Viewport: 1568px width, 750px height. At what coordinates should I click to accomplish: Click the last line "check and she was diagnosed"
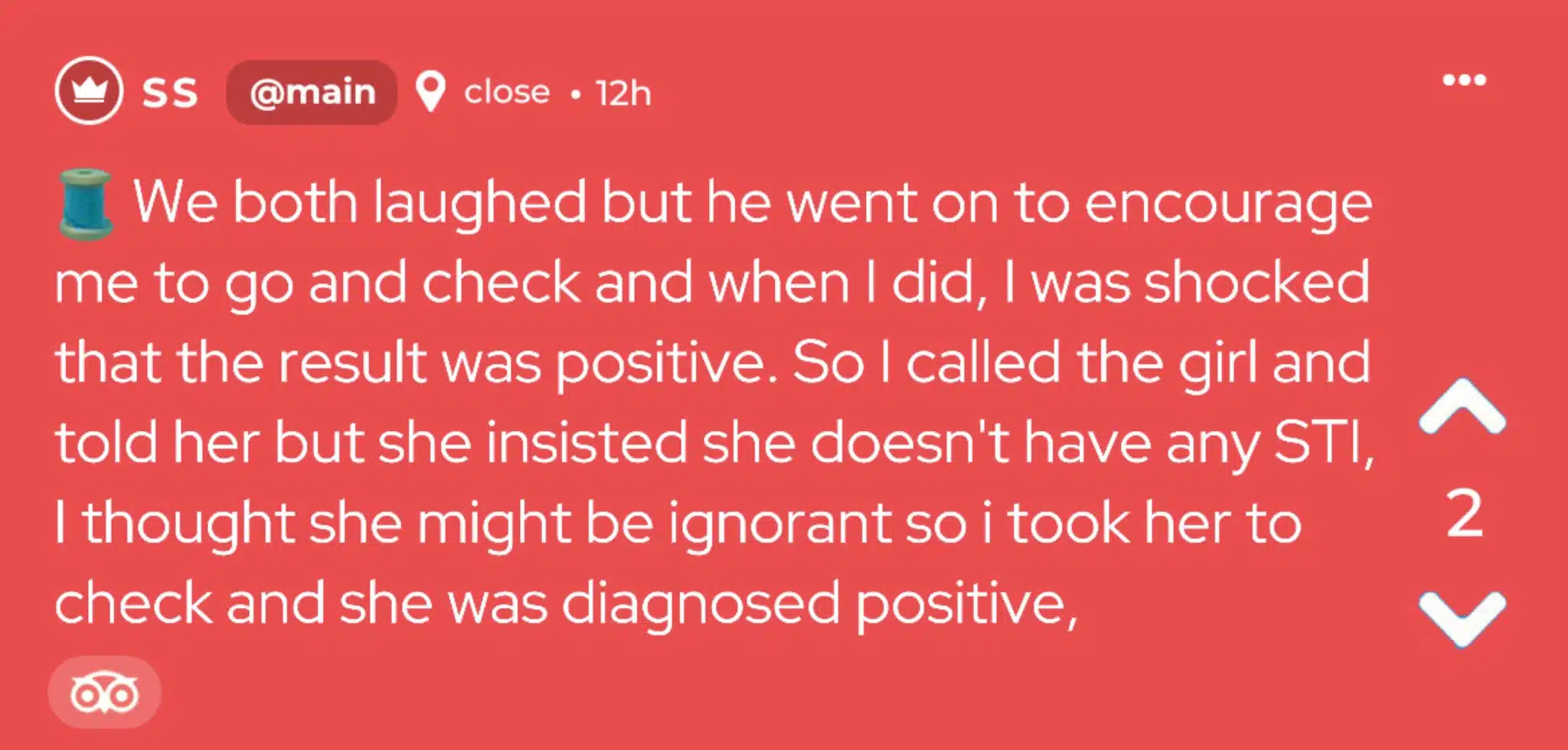pyautogui.click(x=567, y=605)
